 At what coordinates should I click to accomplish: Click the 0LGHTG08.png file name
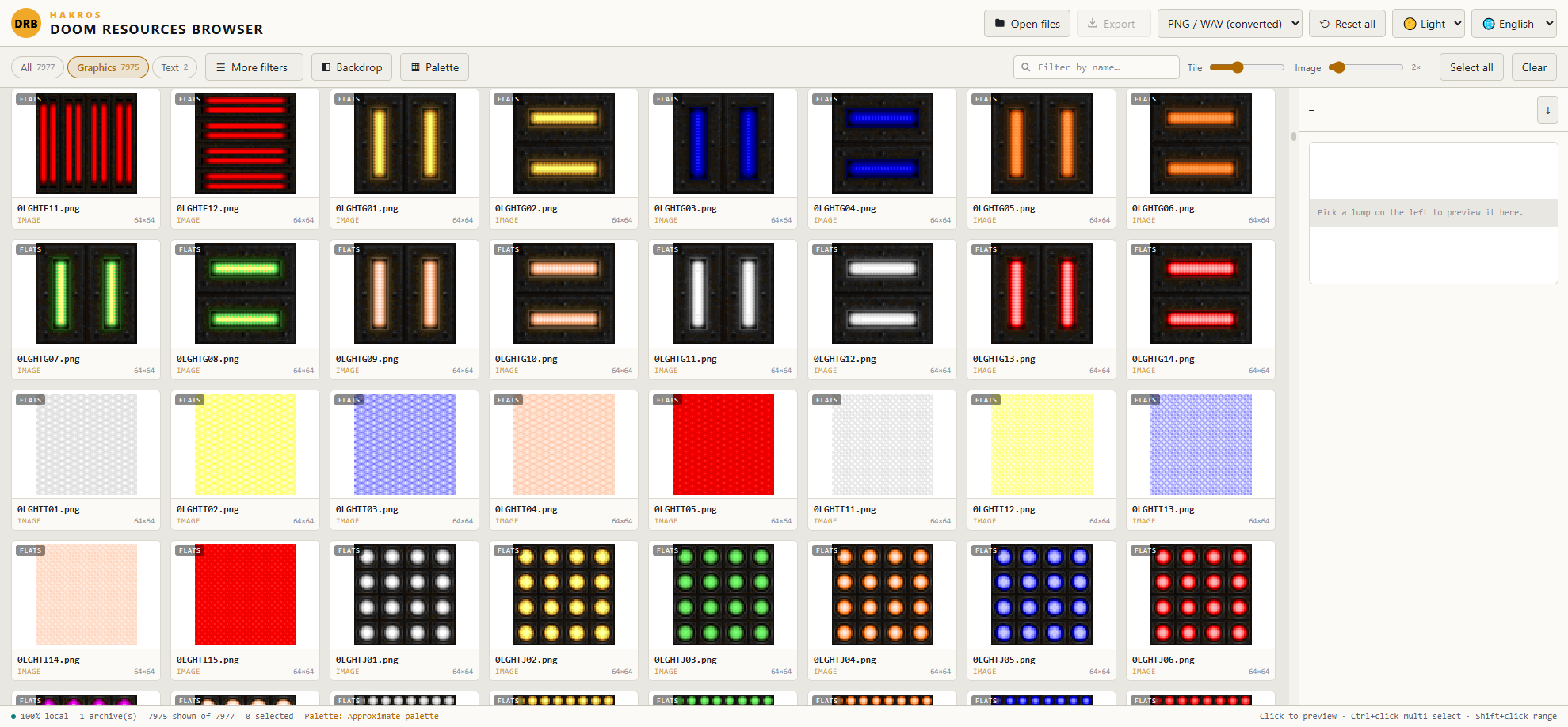tap(208, 359)
